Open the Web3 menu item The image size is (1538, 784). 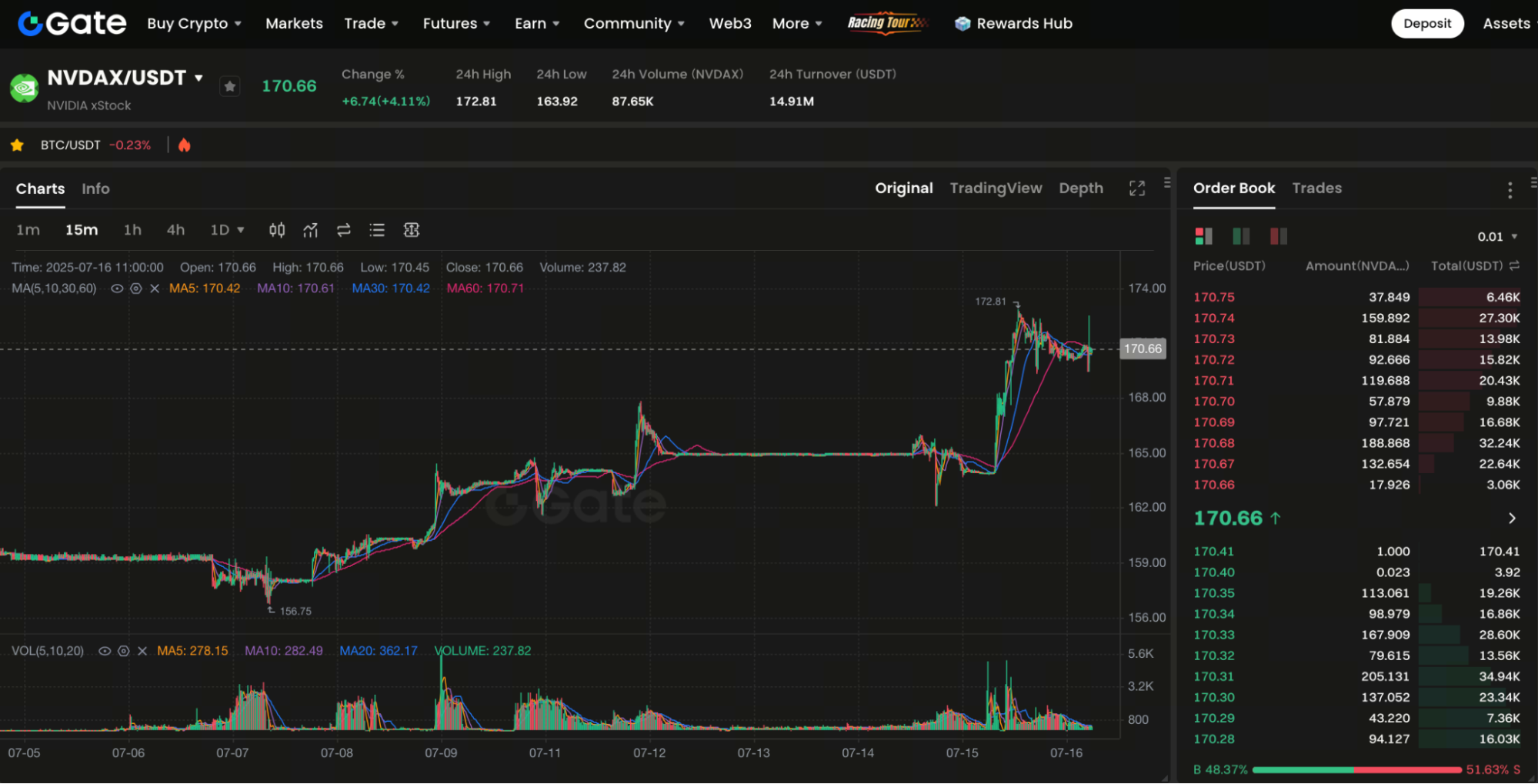(x=730, y=24)
